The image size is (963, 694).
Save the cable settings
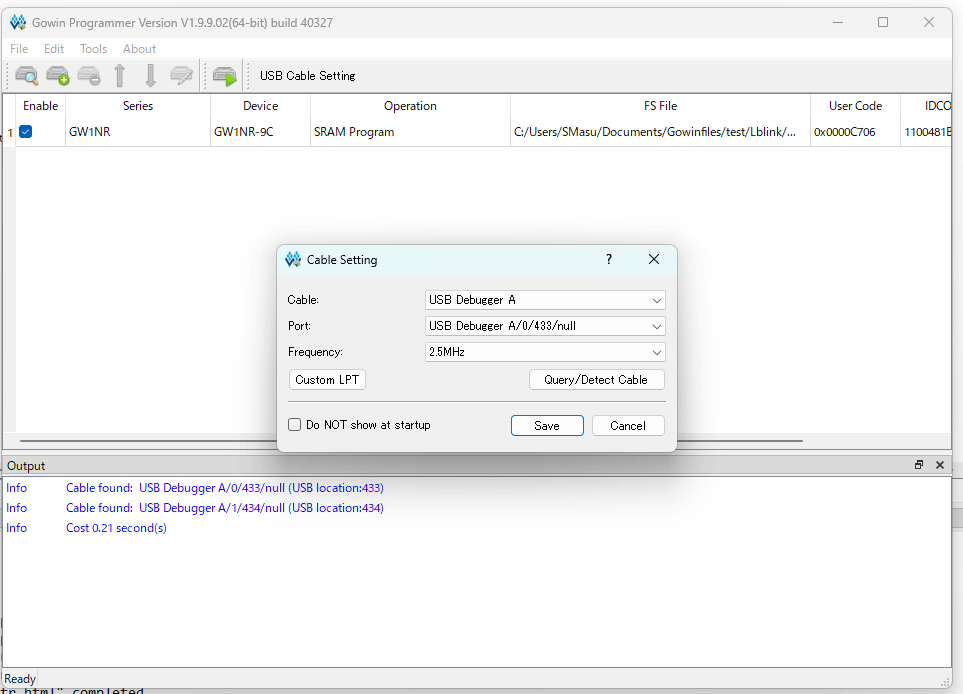tap(547, 426)
